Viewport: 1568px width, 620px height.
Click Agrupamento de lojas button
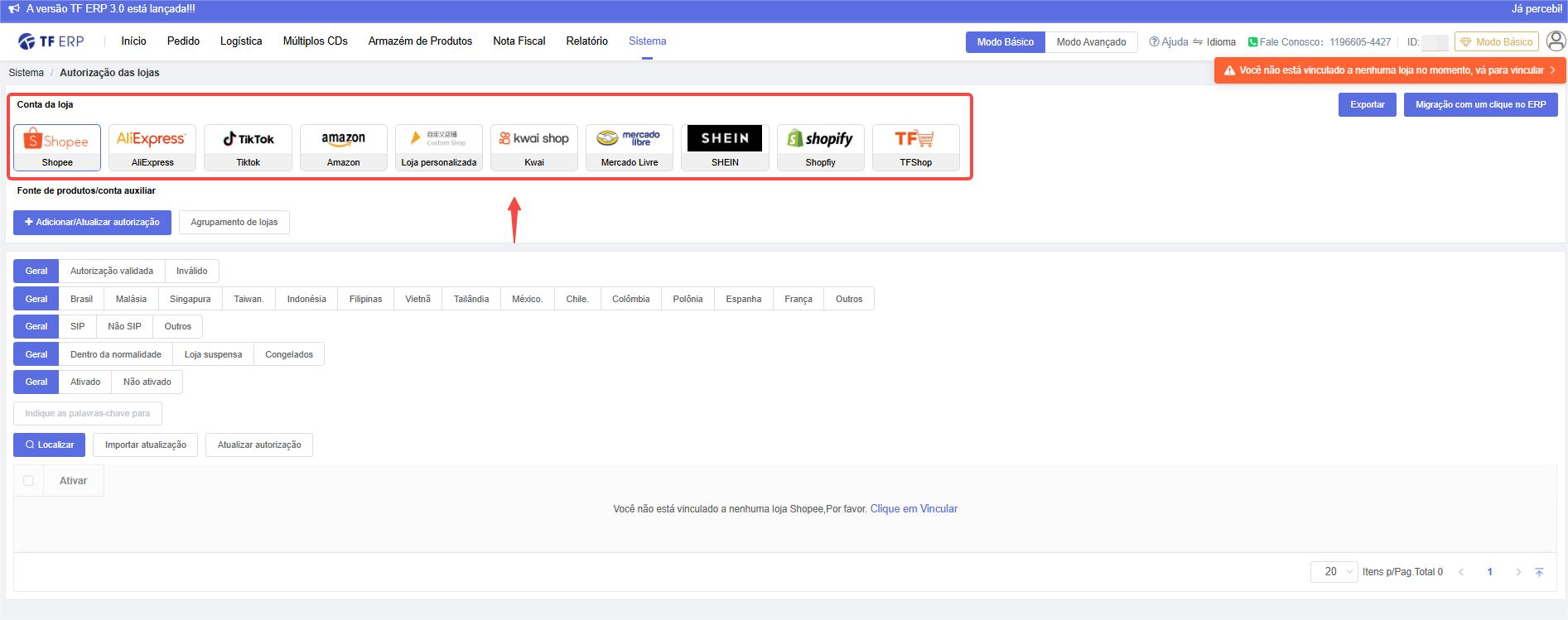pyautogui.click(x=234, y=223)
